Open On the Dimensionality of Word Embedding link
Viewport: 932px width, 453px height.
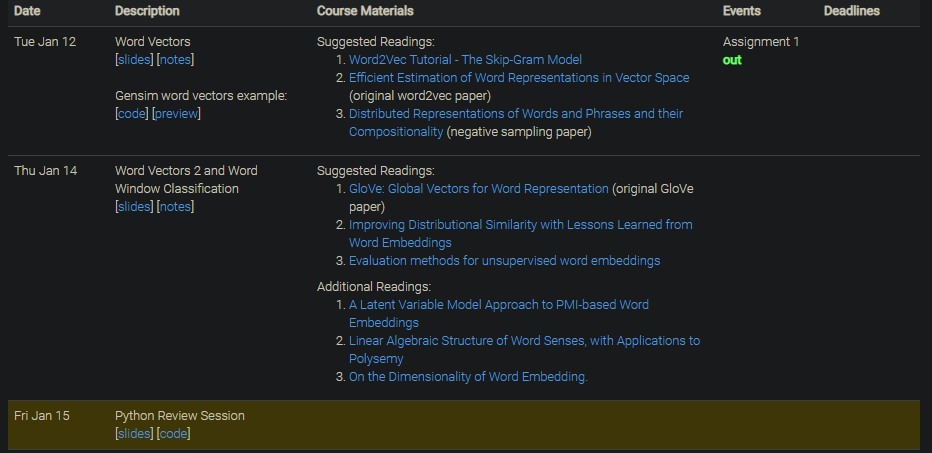click(468, 377)
